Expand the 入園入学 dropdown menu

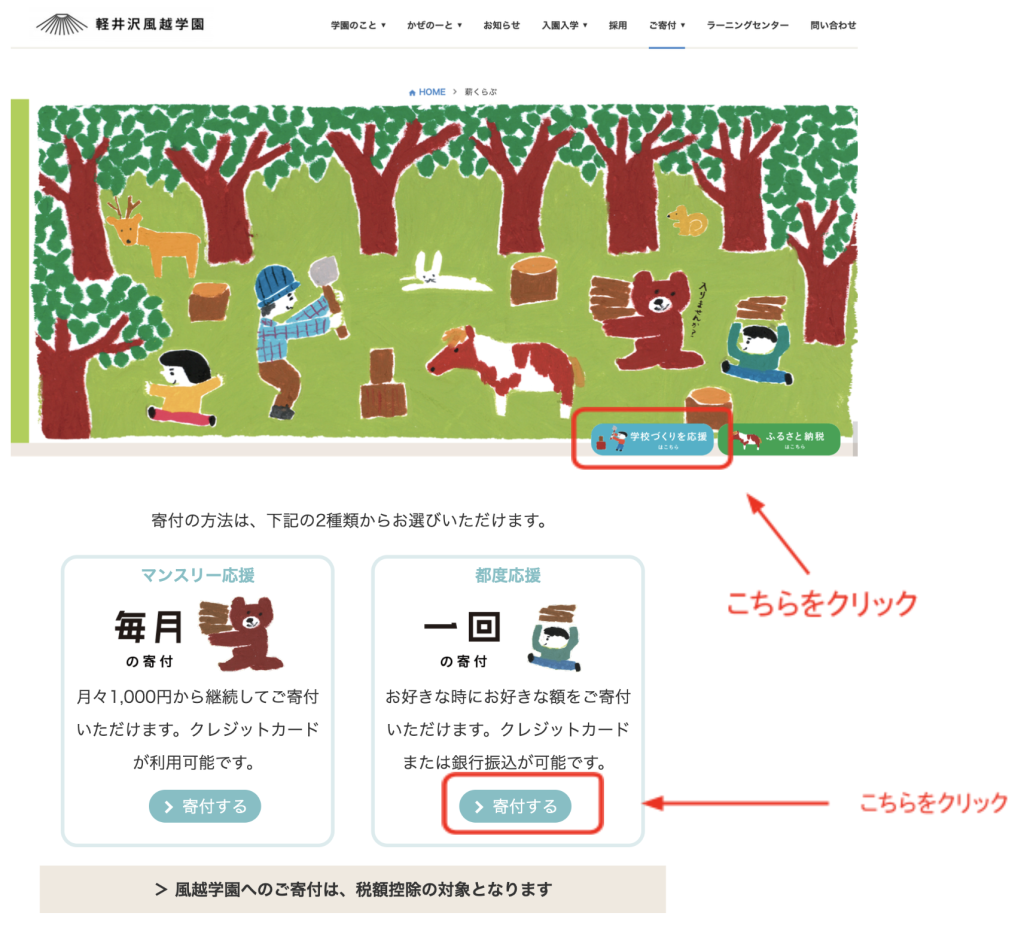(564, 25)
